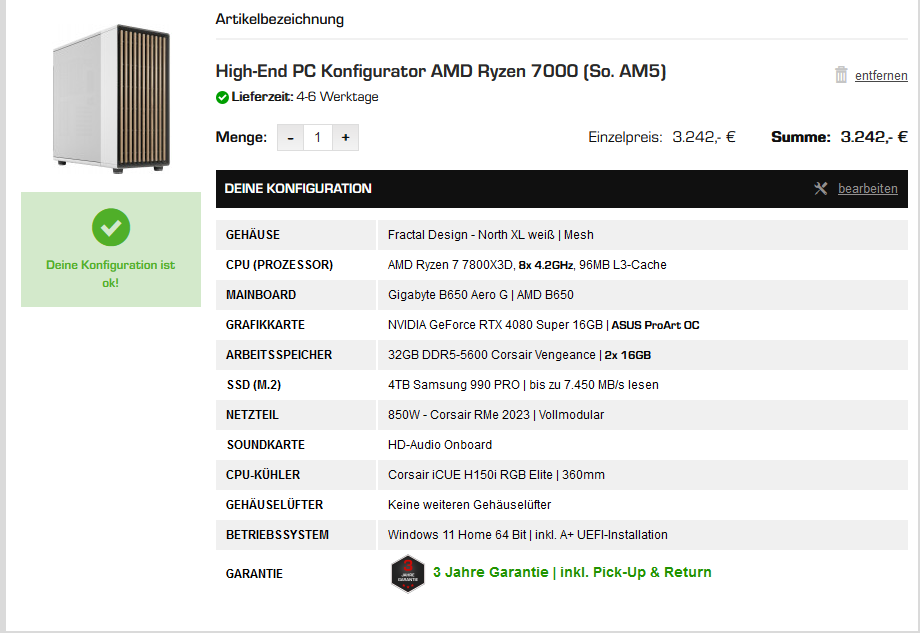
Task: Click Corsair iCUE H150i RGB Elite value
Action: click(496, 474)
